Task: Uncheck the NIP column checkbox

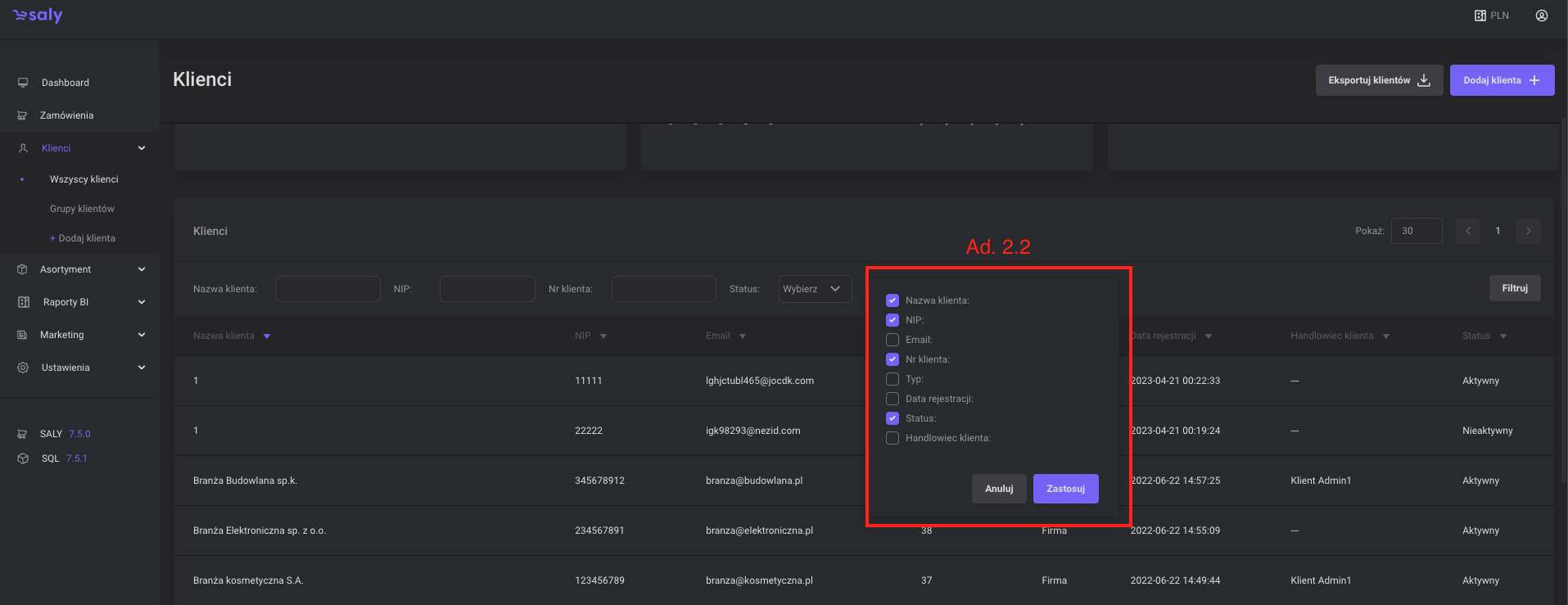Action: [892, 320]
